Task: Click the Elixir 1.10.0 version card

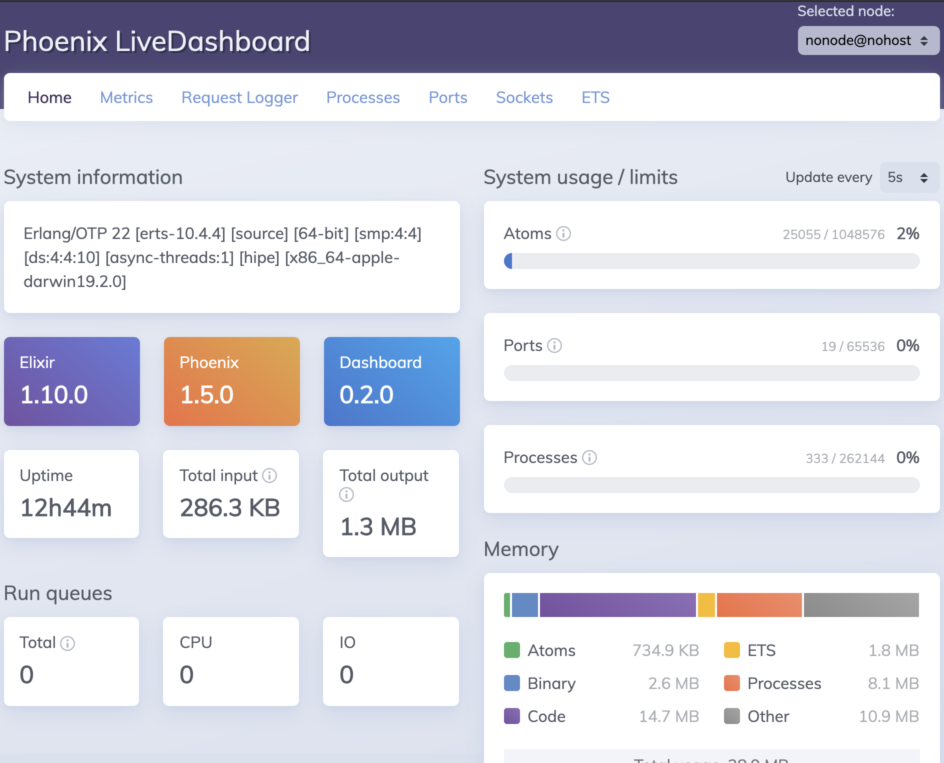Action: point(72,381)
